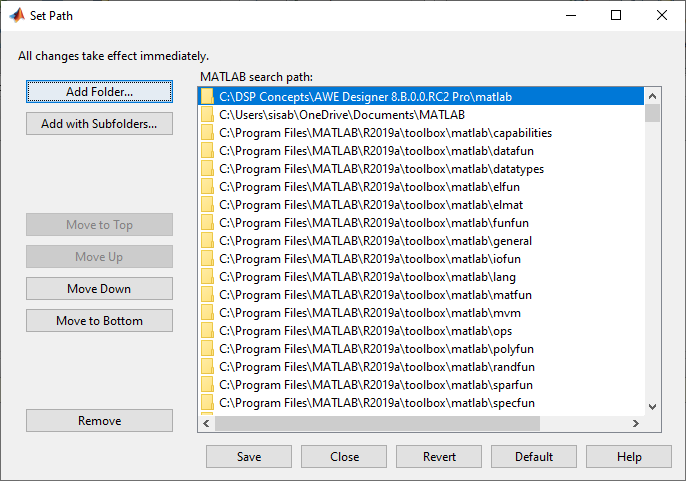
Task: Click the Move Down button
Action: click(99, 289)
